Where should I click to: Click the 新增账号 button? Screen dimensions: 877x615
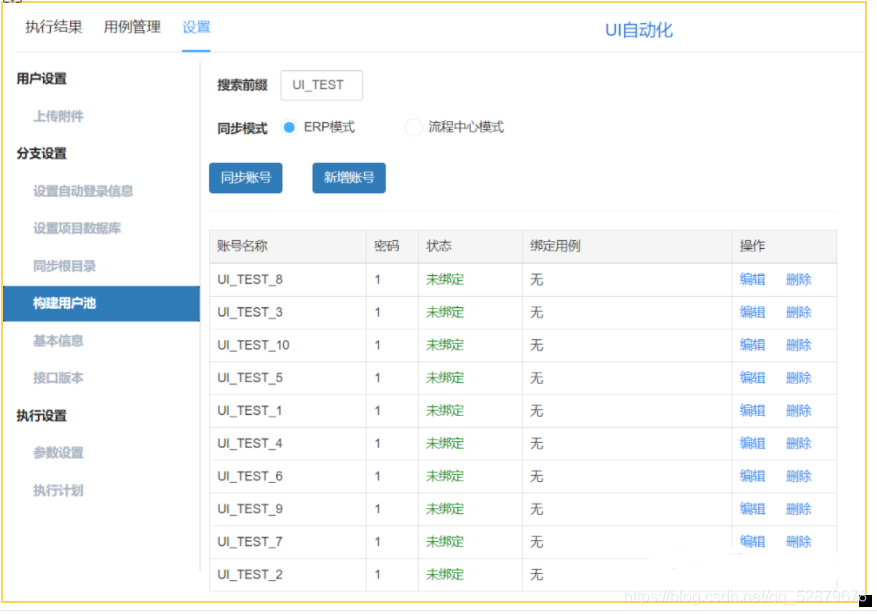[349, 178]
